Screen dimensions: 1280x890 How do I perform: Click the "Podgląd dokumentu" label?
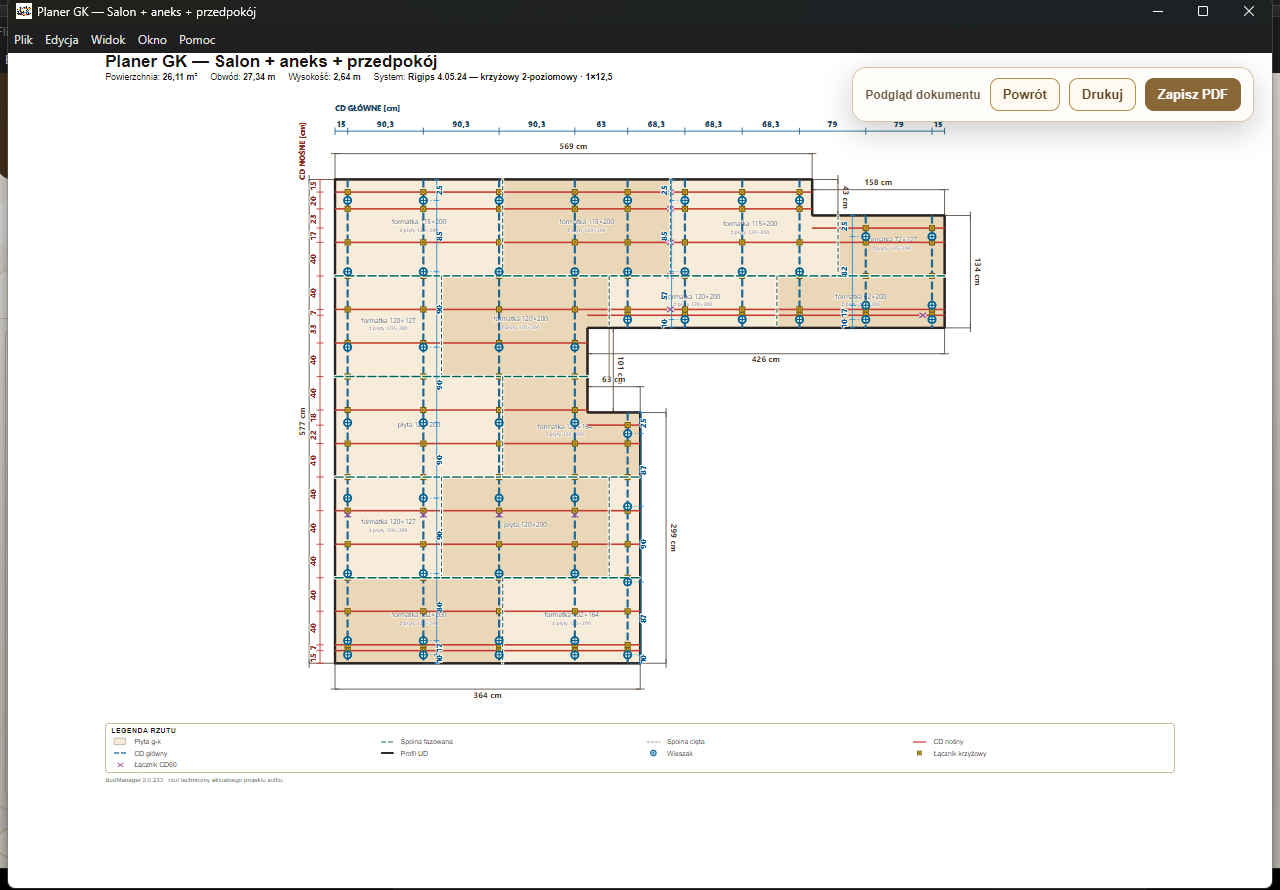point(922,95)
